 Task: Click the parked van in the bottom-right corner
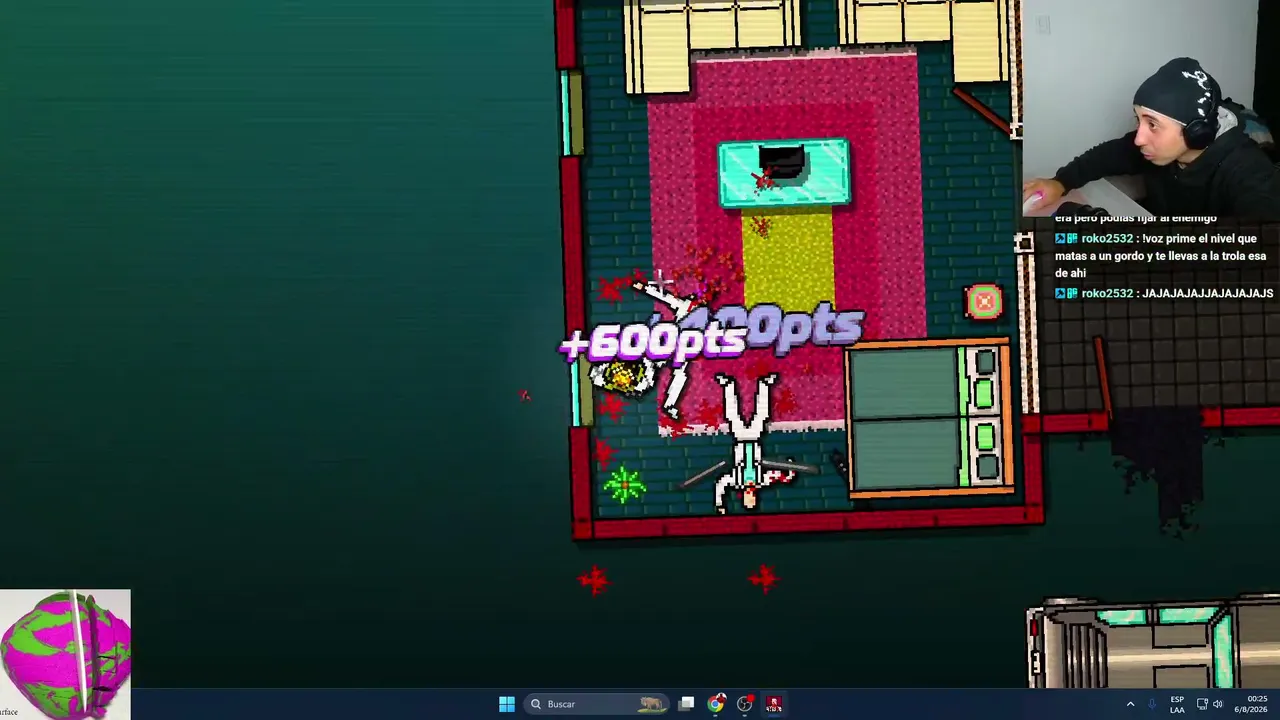[1154, 644]
